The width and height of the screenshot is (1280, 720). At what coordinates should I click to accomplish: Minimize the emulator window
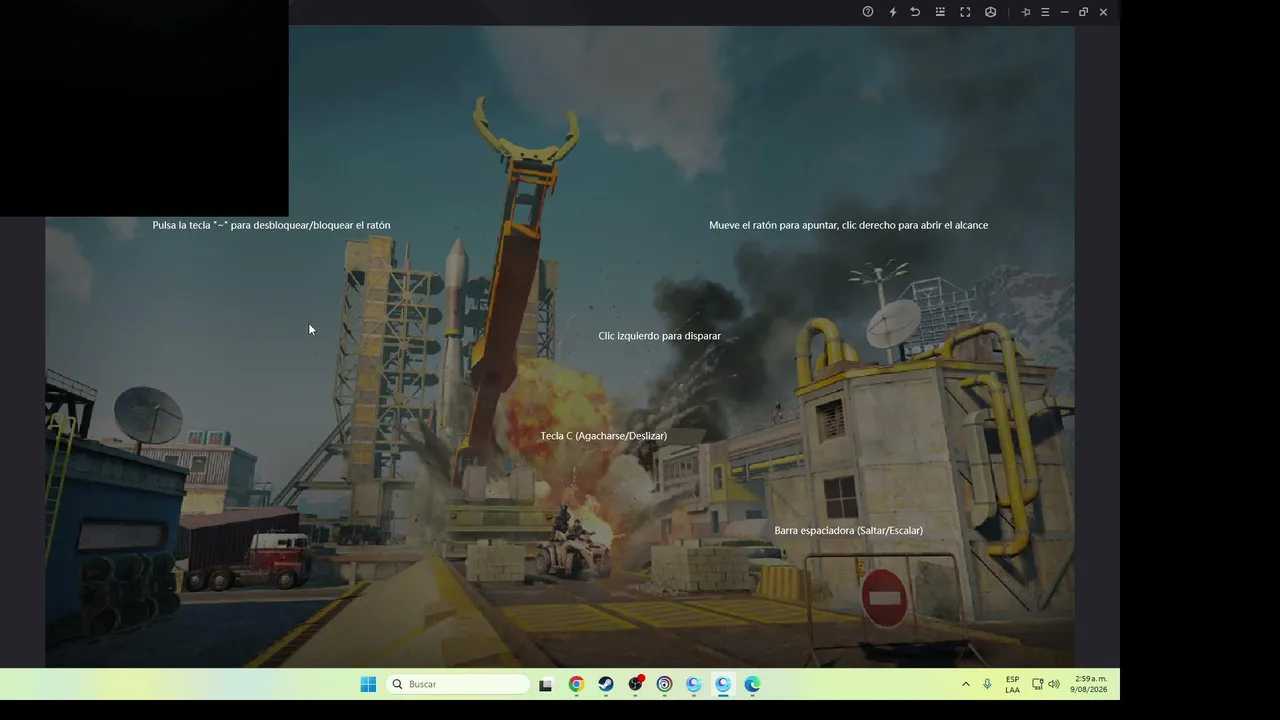(1064, 12)
